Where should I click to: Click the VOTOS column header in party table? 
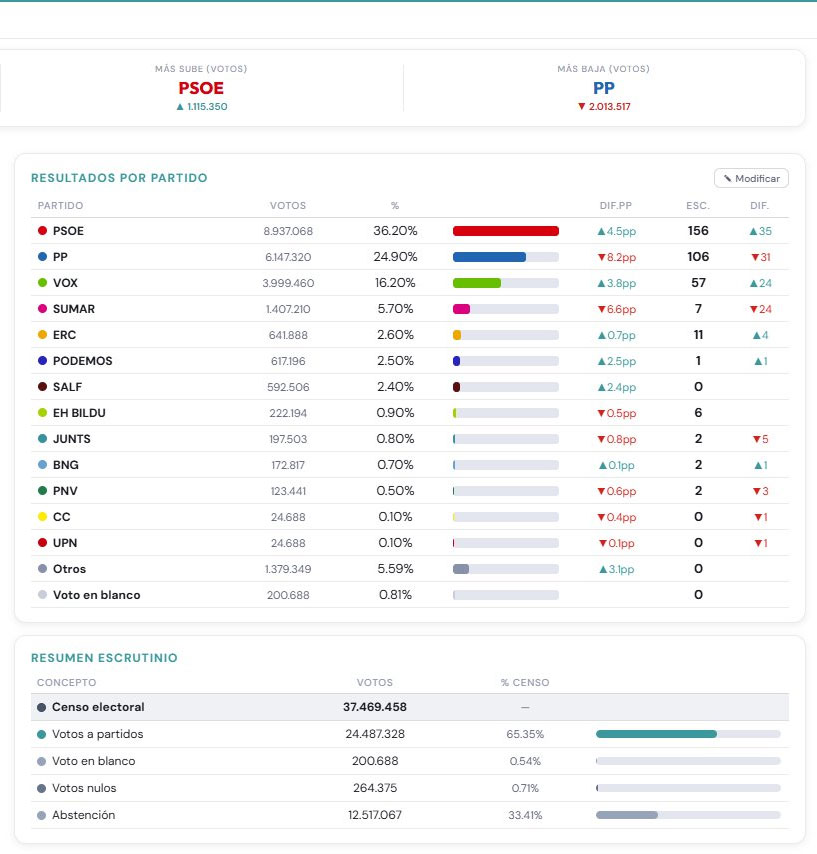click(x=288, y=206)
